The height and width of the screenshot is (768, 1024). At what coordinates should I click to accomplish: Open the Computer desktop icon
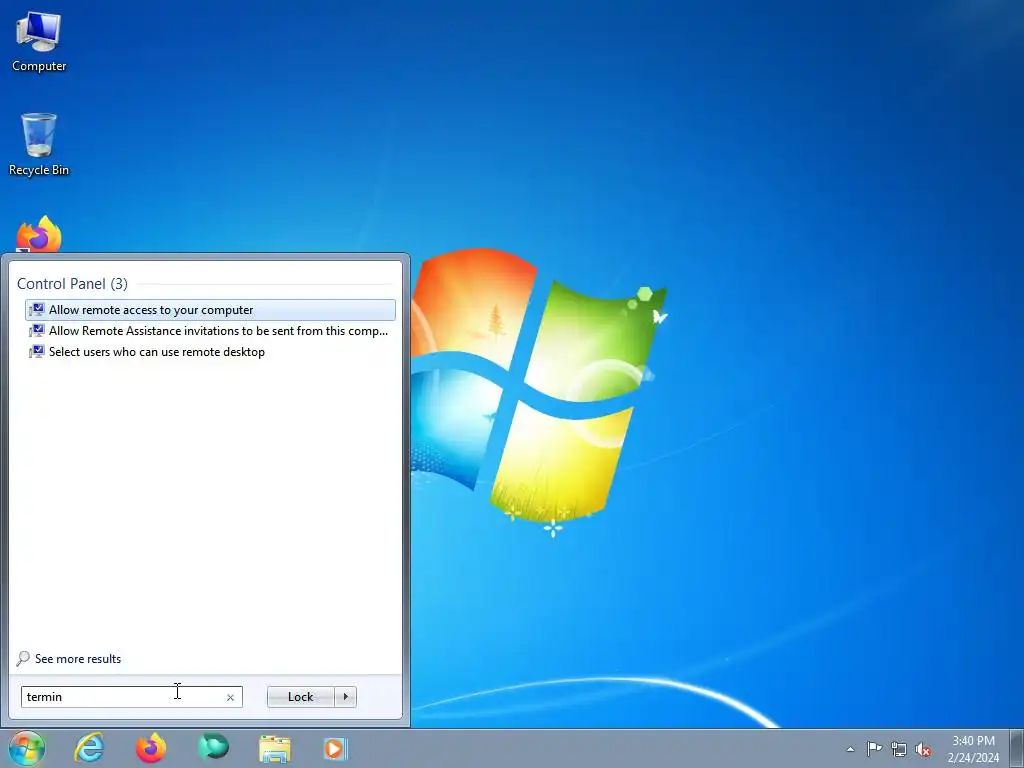[x=39, y=41]
